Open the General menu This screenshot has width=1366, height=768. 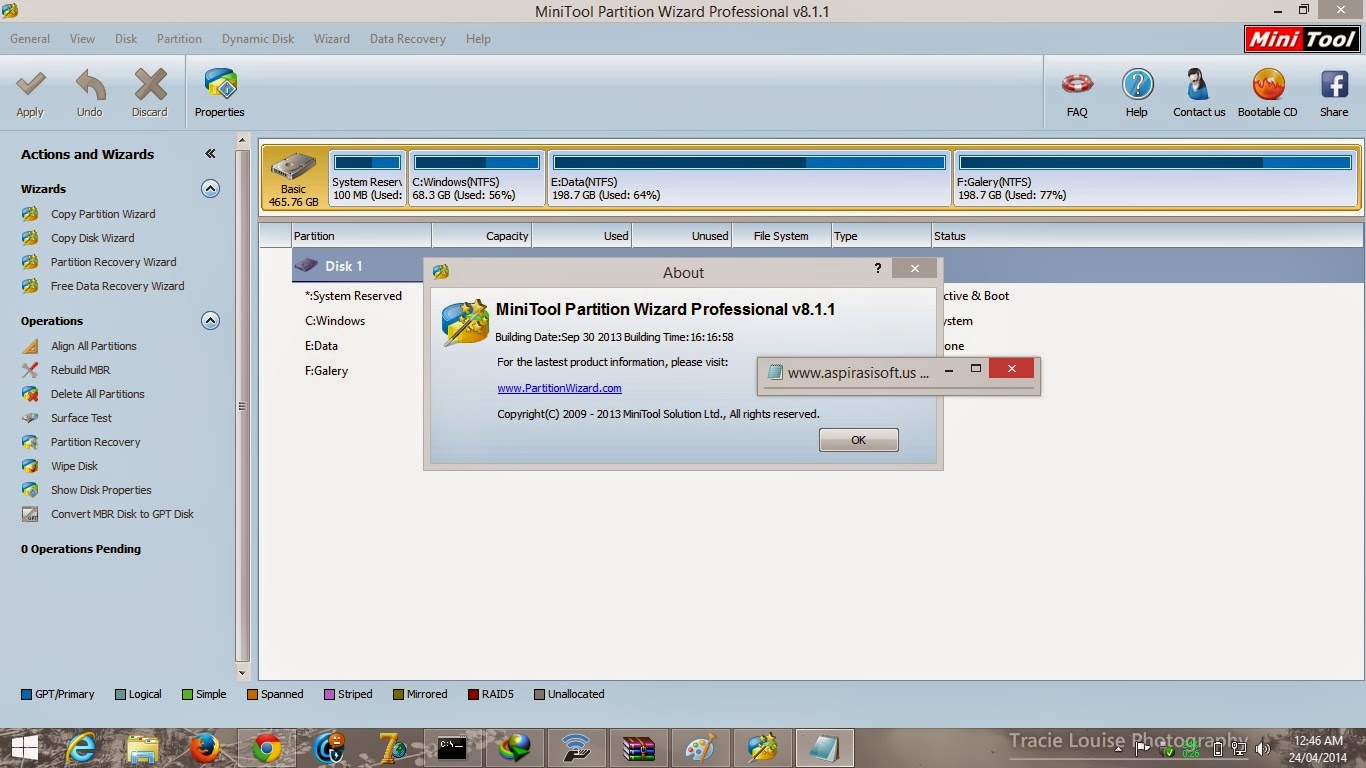[30, 39]
